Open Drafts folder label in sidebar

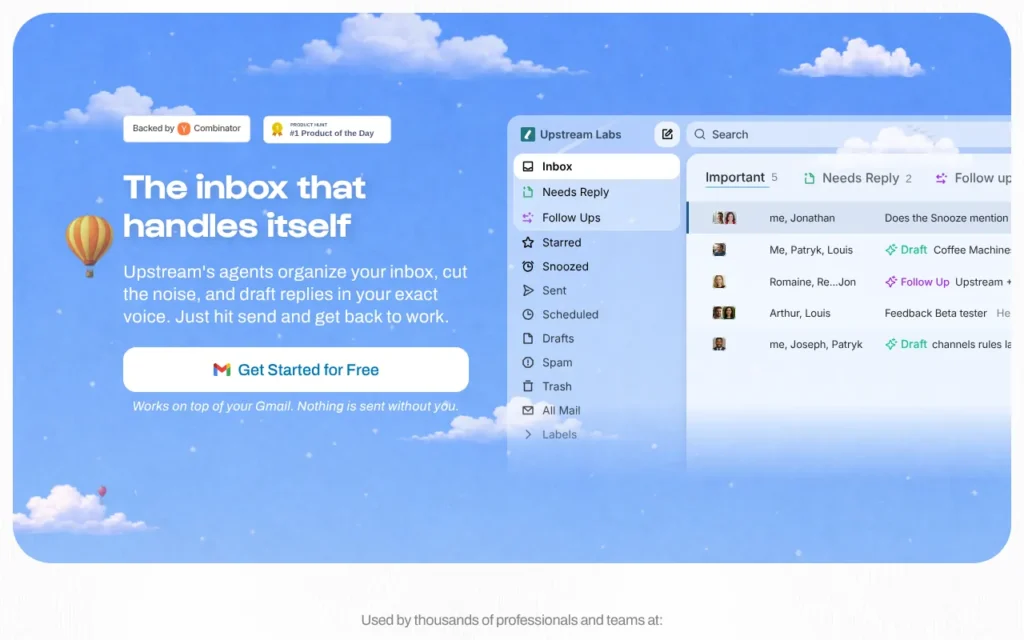pos(558,338)
